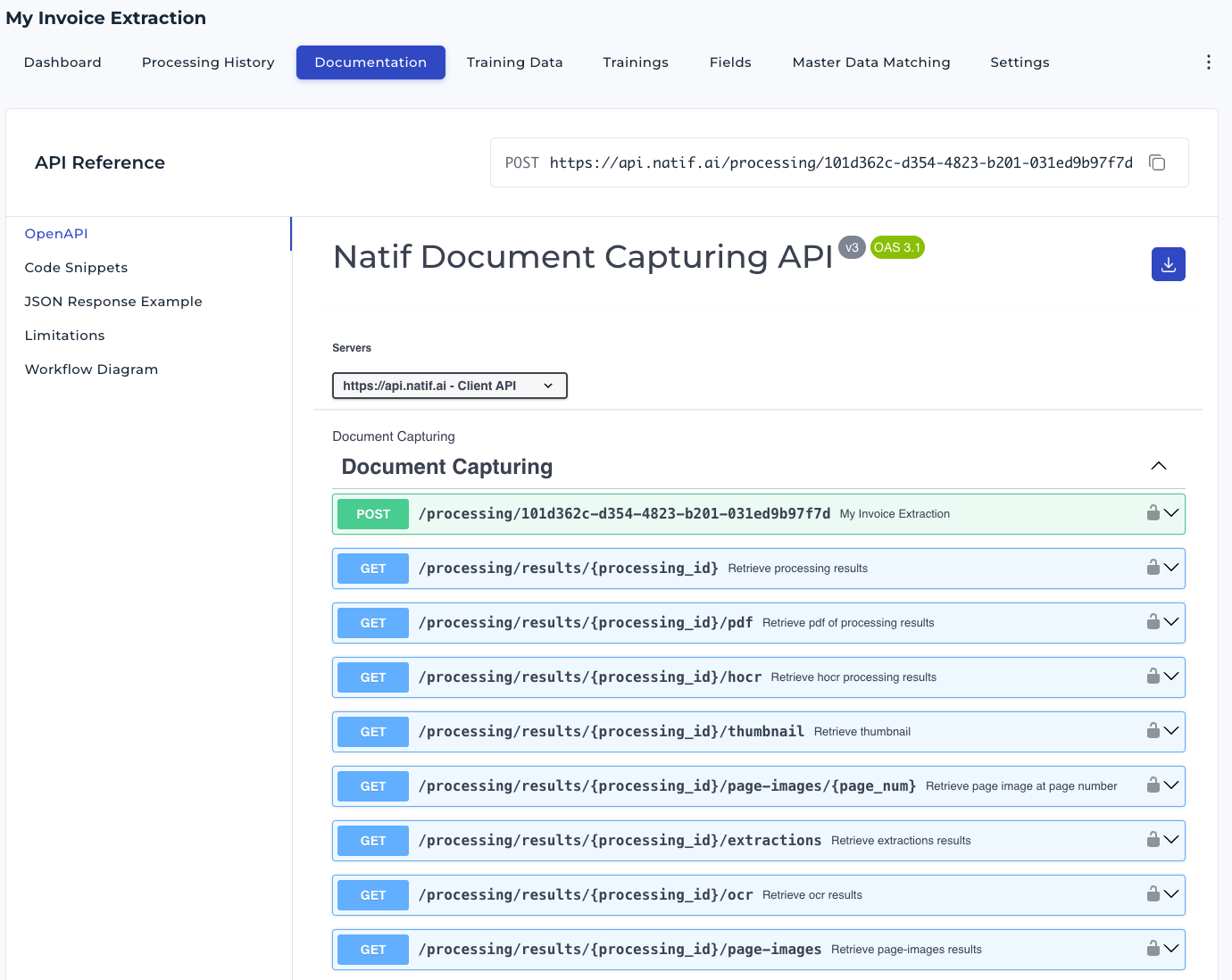Open the Servers dropdown list
Screen dimensions: 1232x980
pyautogui.click(x=450, y=386)
